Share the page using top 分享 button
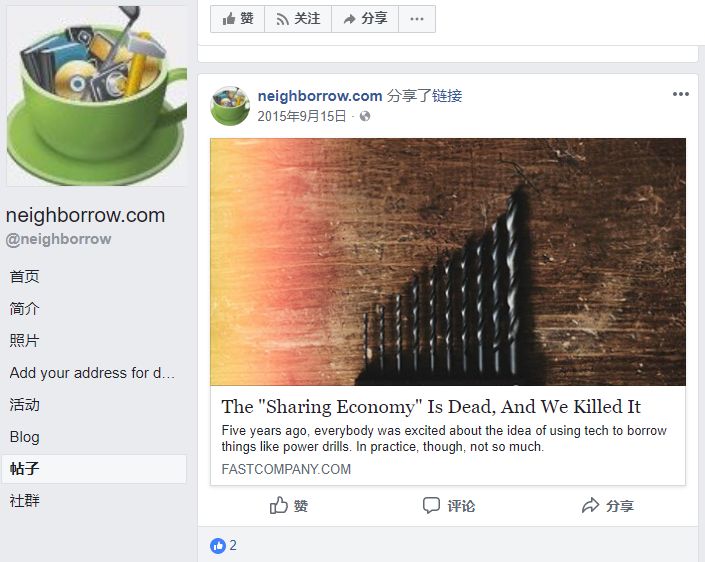Screen dimensions: 705x562 (365, 19)
